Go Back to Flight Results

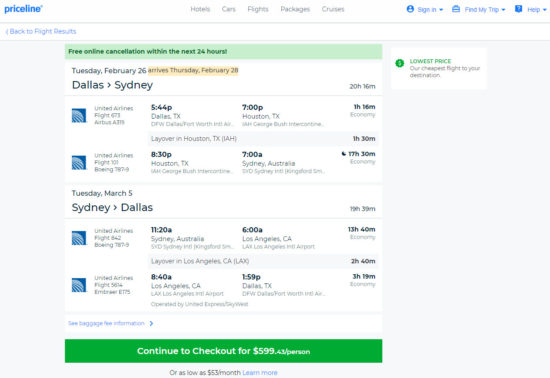(41, 31)
